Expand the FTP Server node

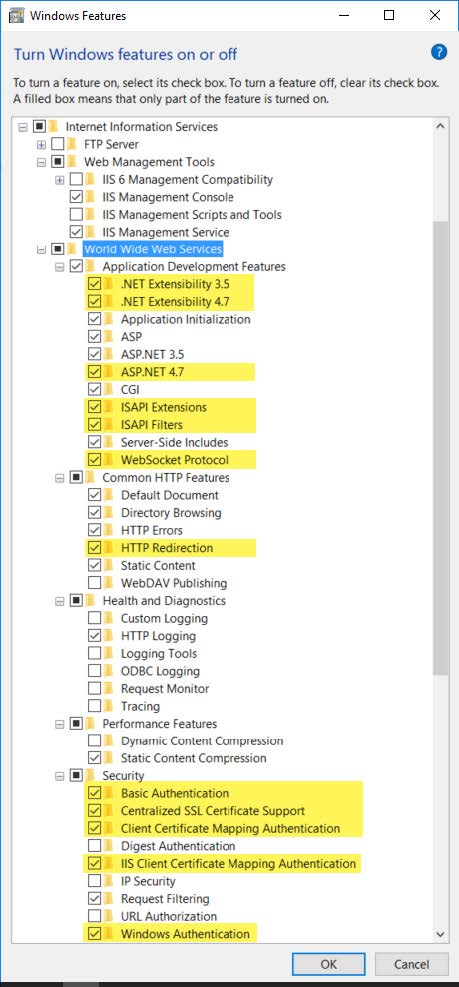click(x=42, y=144)
